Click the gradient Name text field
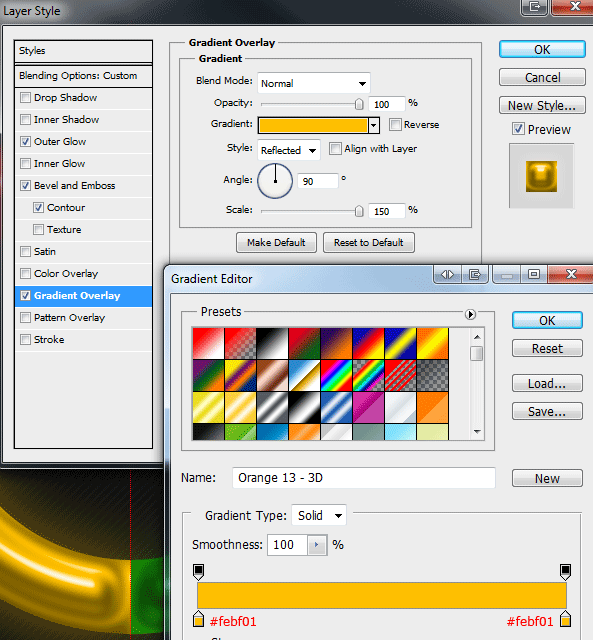Screen dimensions: 593x640 (364, 478)
